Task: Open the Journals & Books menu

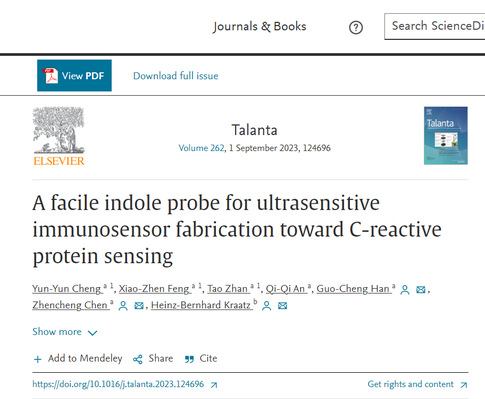Action: (x=260, y=26)
